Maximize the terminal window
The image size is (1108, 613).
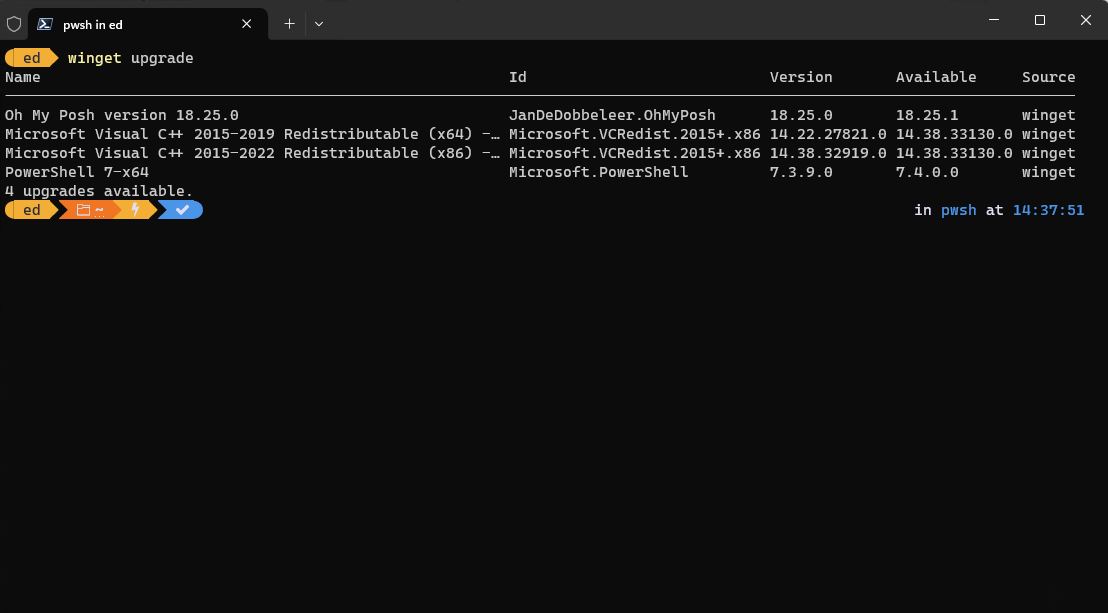(x=1039, y=20)
